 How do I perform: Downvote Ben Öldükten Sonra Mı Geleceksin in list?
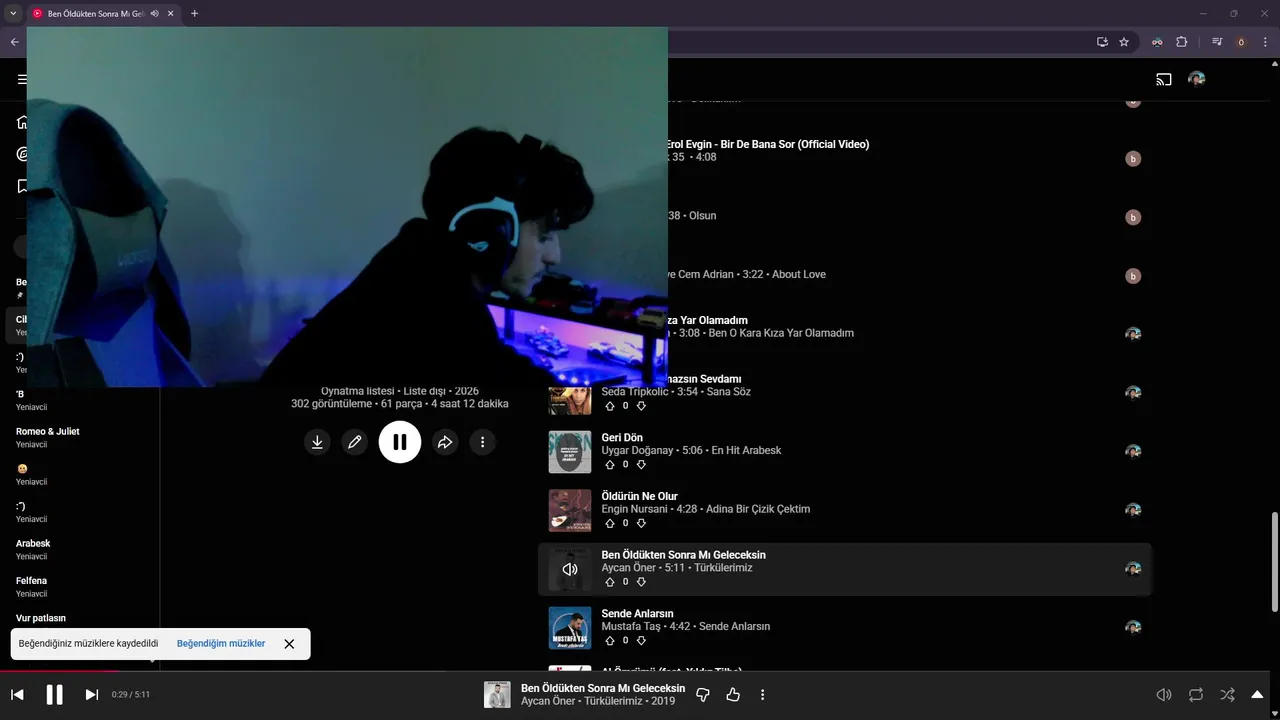point(641,581)
